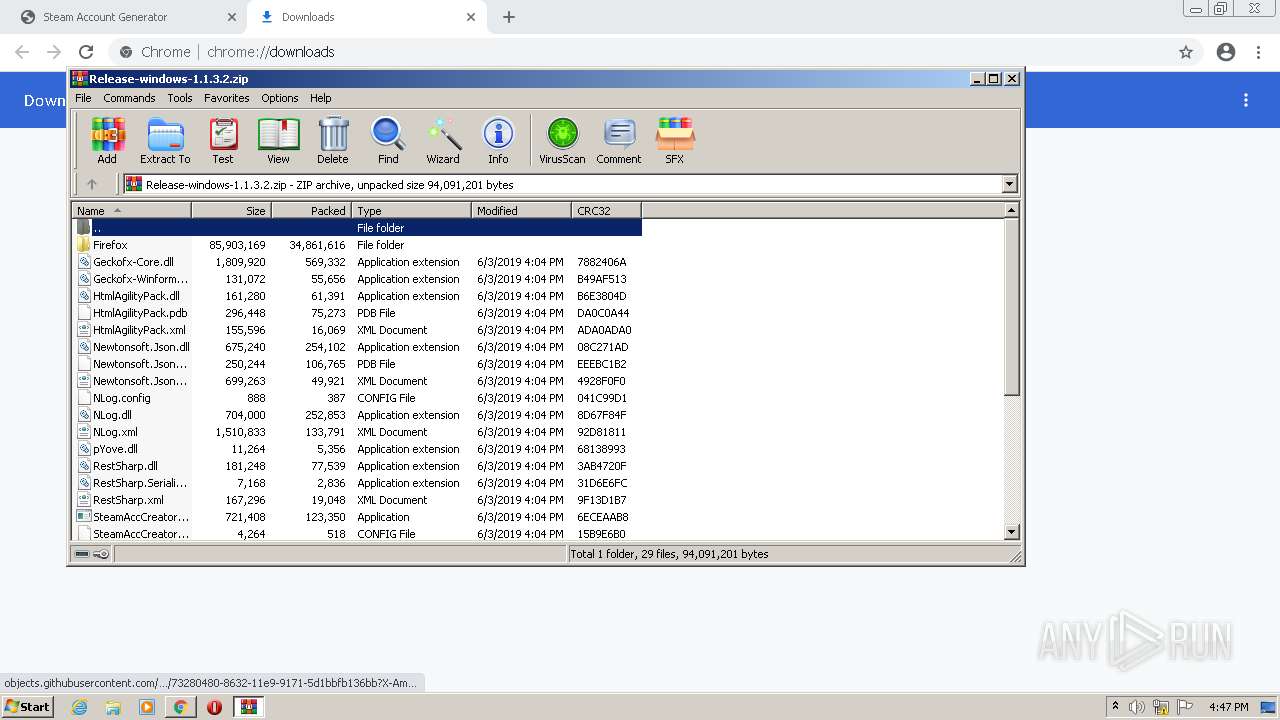The height and width of the screenshot is (720, 1280).
Task: Show archive Info
Action: 498,141
